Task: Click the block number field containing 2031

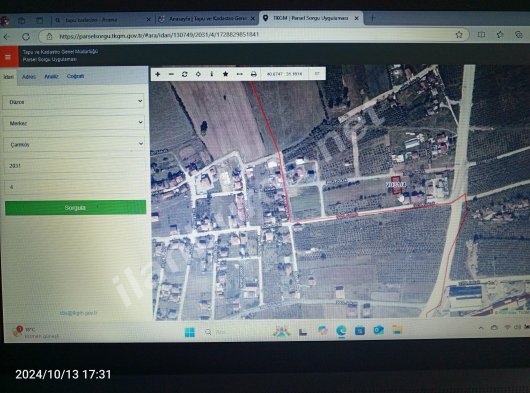Action: [75, 166]
